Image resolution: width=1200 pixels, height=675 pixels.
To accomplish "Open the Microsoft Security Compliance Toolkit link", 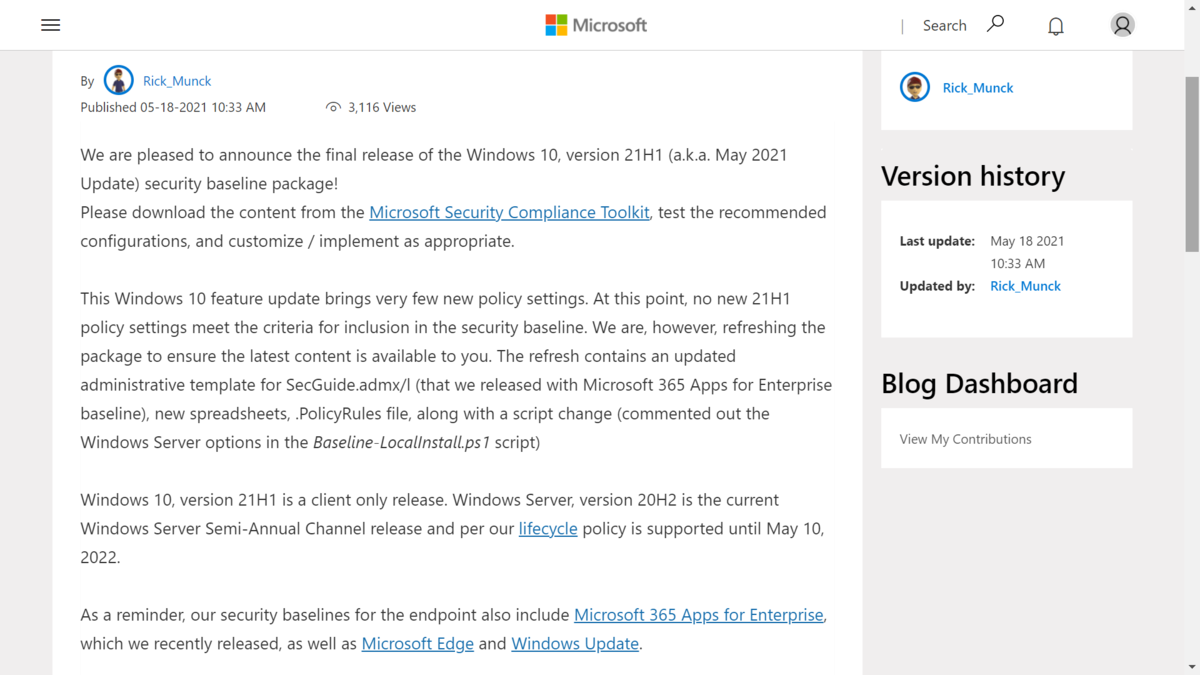I will pyautogui.click(x=509, y=212).
